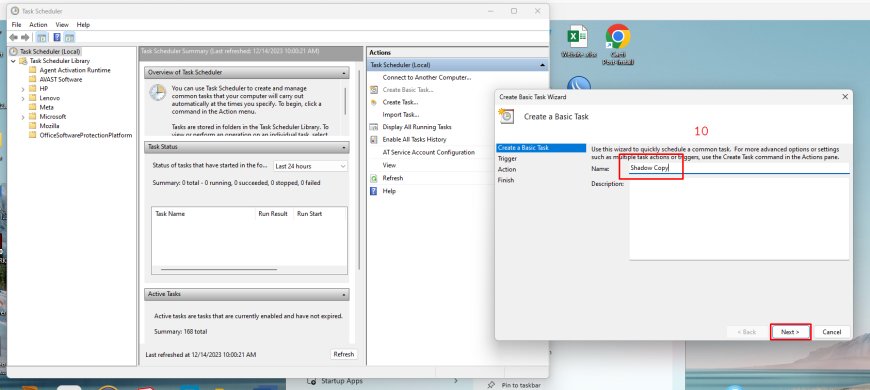
Task: Expand the HP folder node
Action: coord(23,89)
